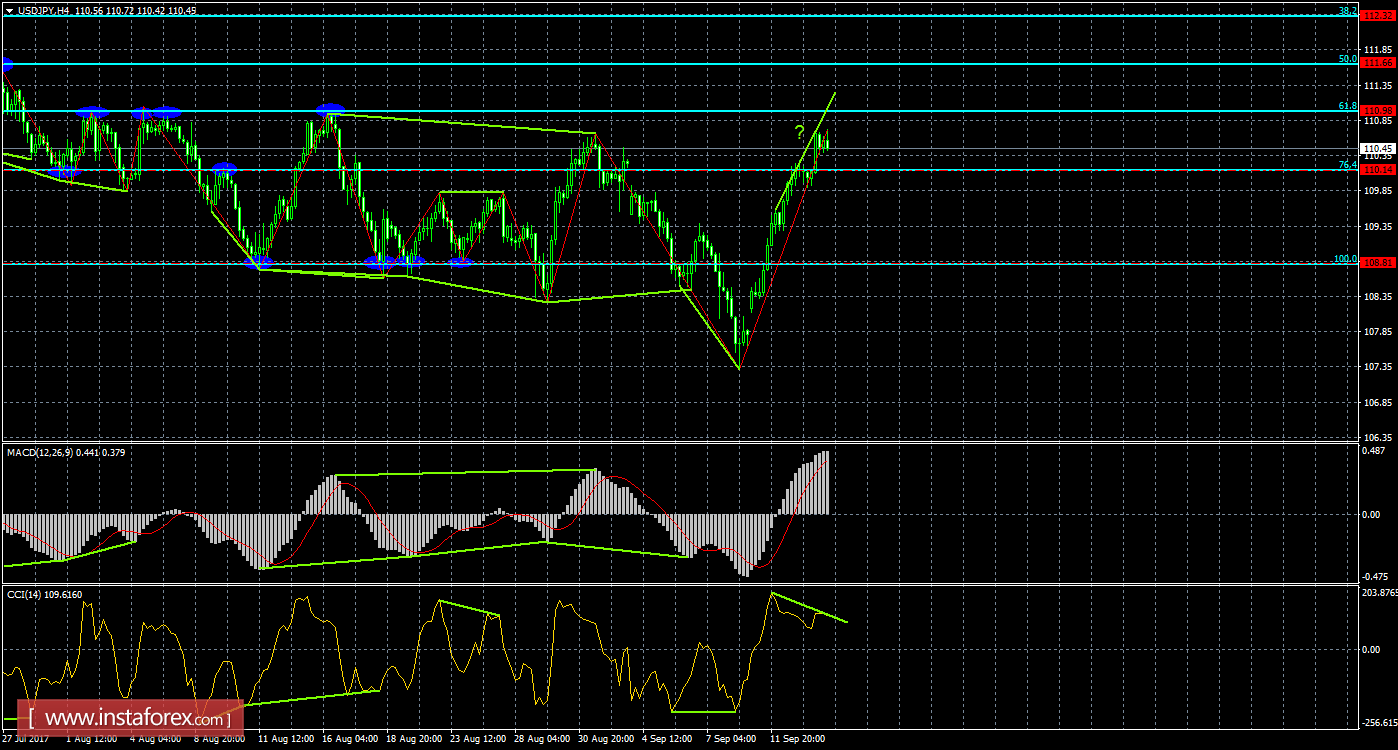Select the red 108.81 price tag
The height and width of the screenshot is (750, 1398).
click(1379, 263)
